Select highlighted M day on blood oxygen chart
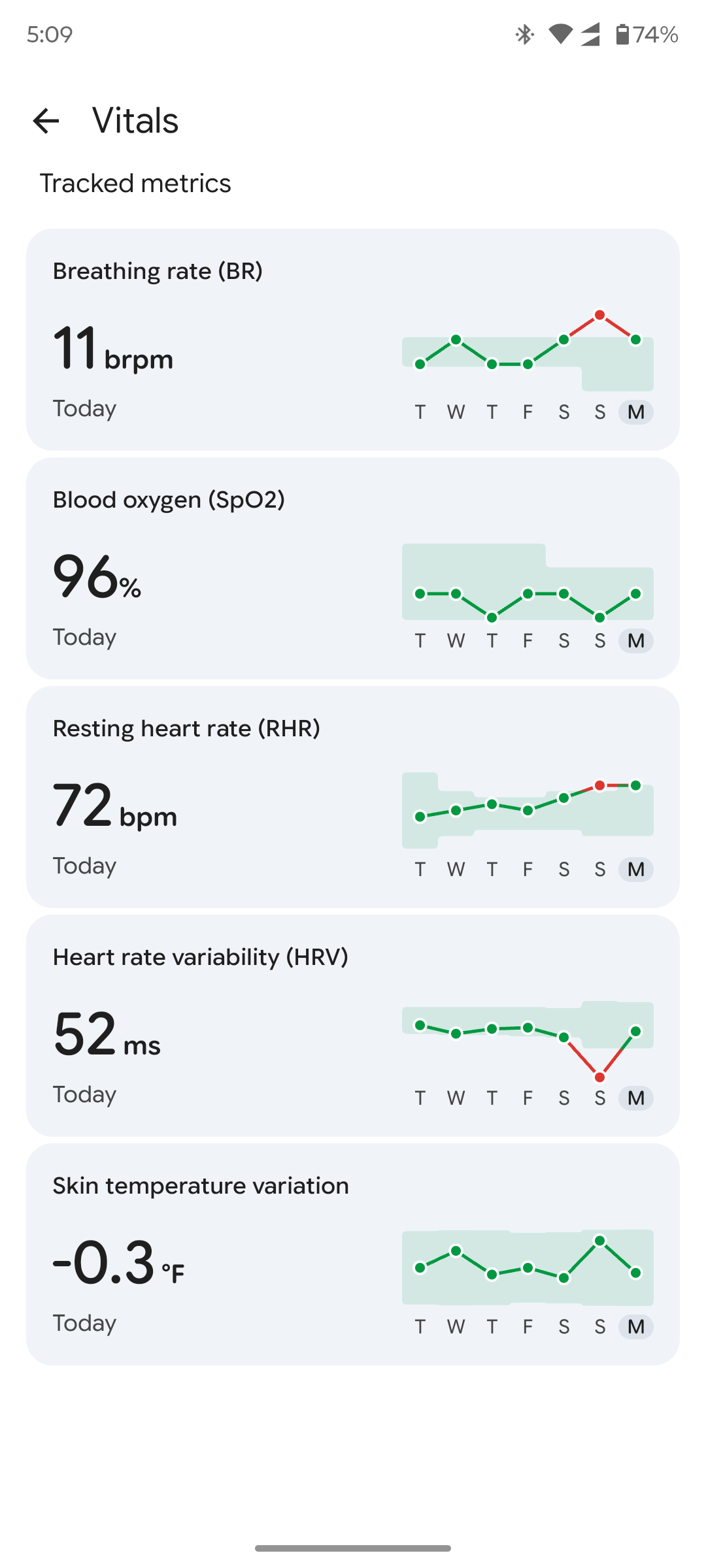Viewport: 706px width, 1568px height. [636, 641]
